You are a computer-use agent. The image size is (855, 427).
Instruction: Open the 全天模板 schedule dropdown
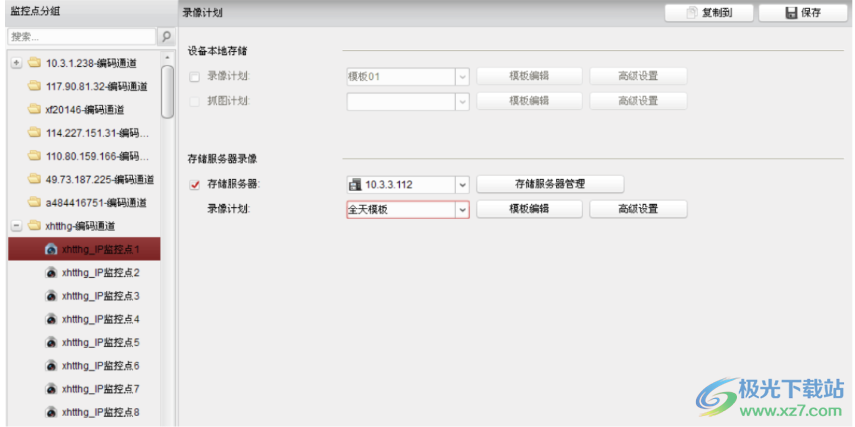462,209
